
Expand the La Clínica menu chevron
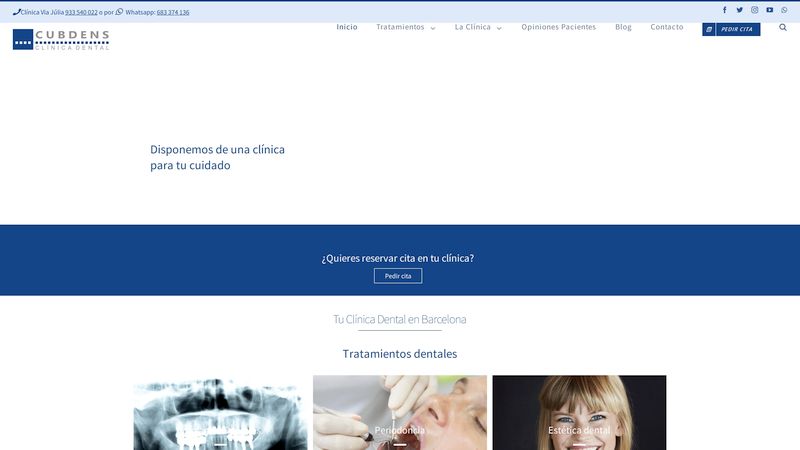(499, 28)
